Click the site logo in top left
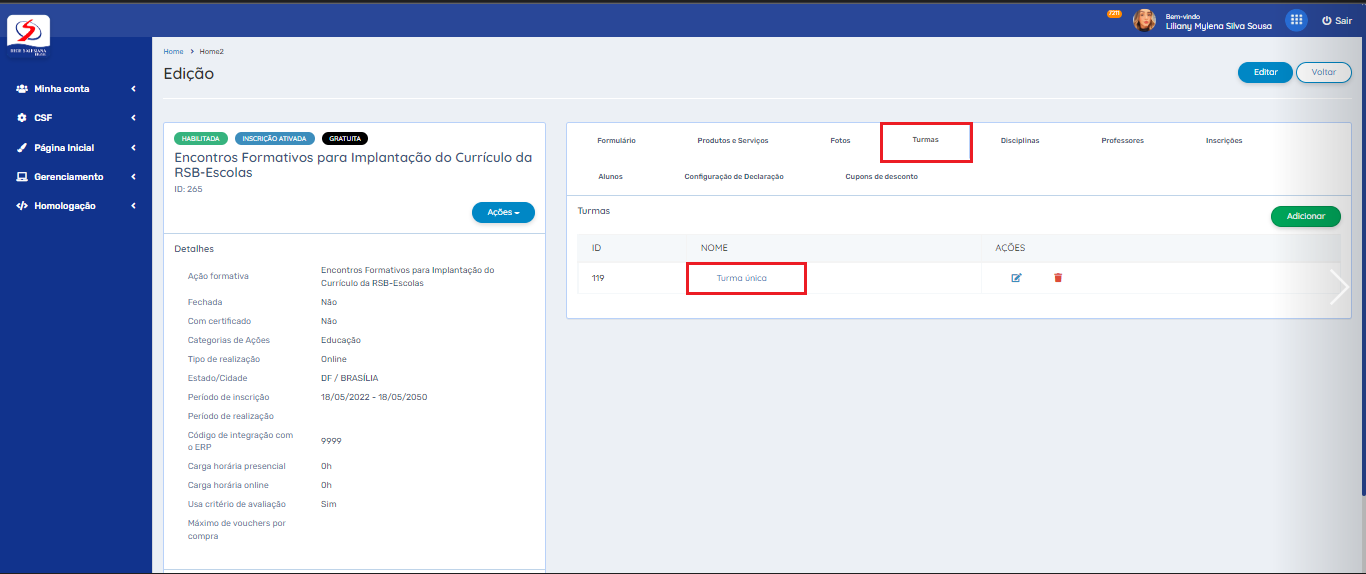1366x574 pixels. pos(28,35)
